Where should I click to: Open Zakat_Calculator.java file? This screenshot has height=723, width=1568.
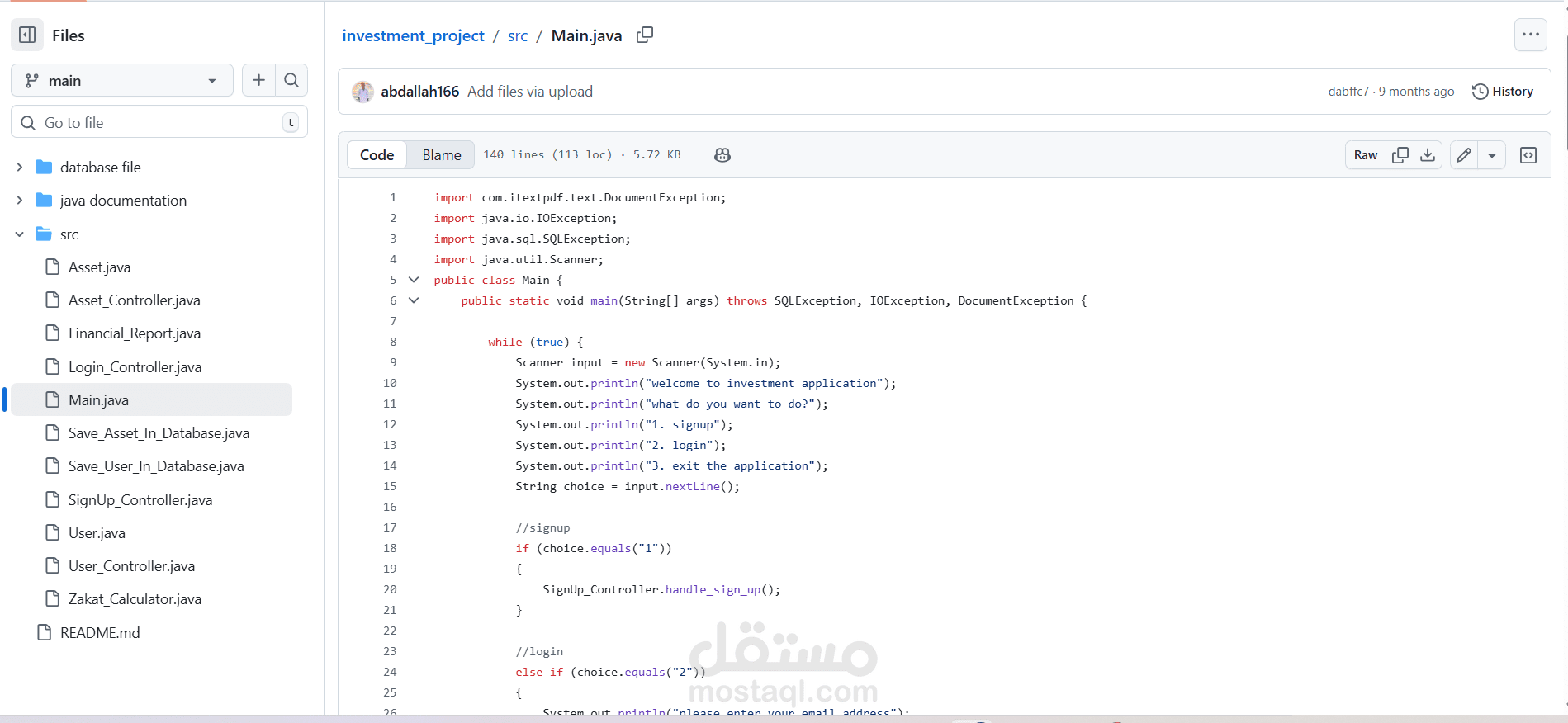click(x=135, y=598)
